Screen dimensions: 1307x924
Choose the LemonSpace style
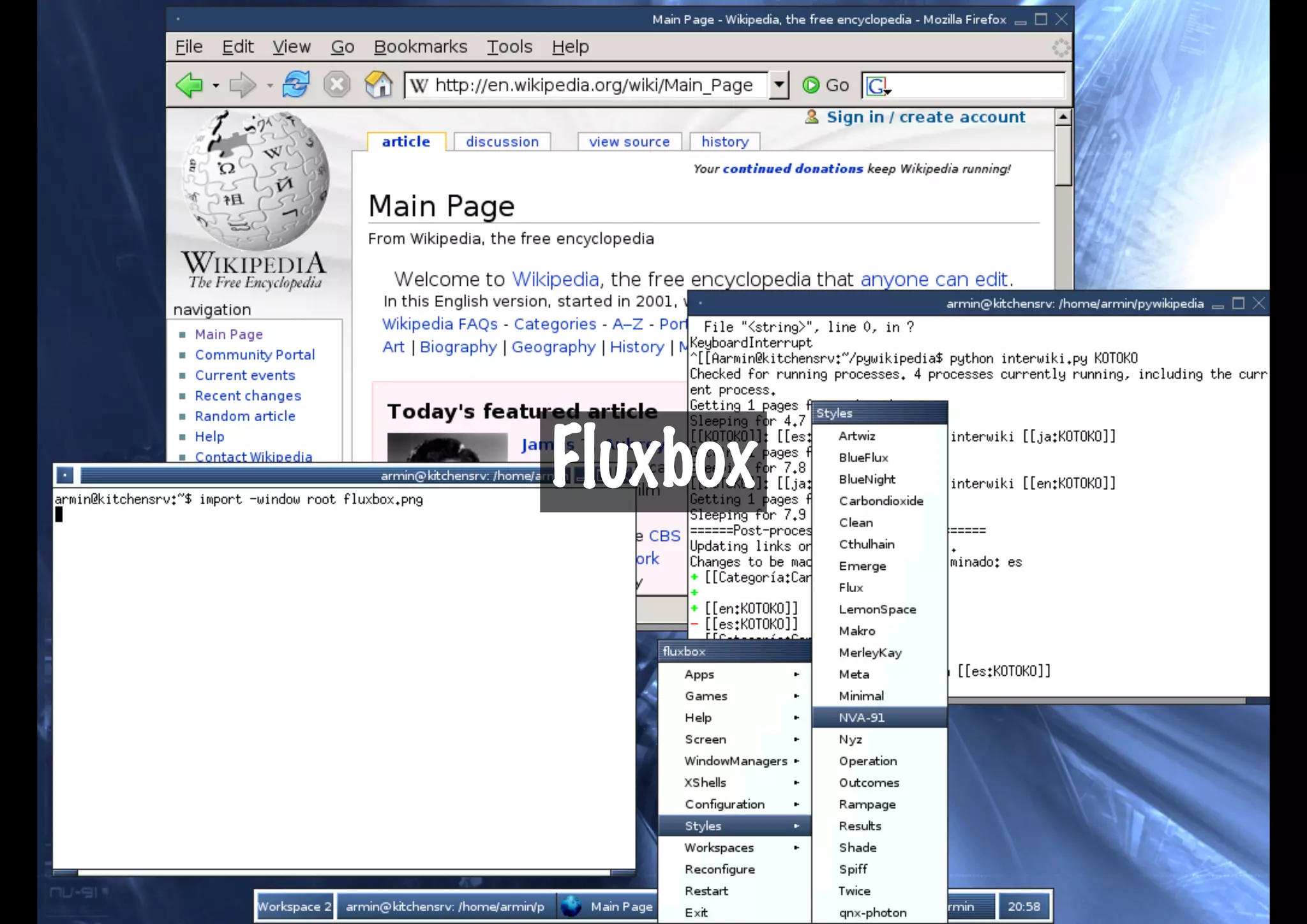(x=879, y=609)
